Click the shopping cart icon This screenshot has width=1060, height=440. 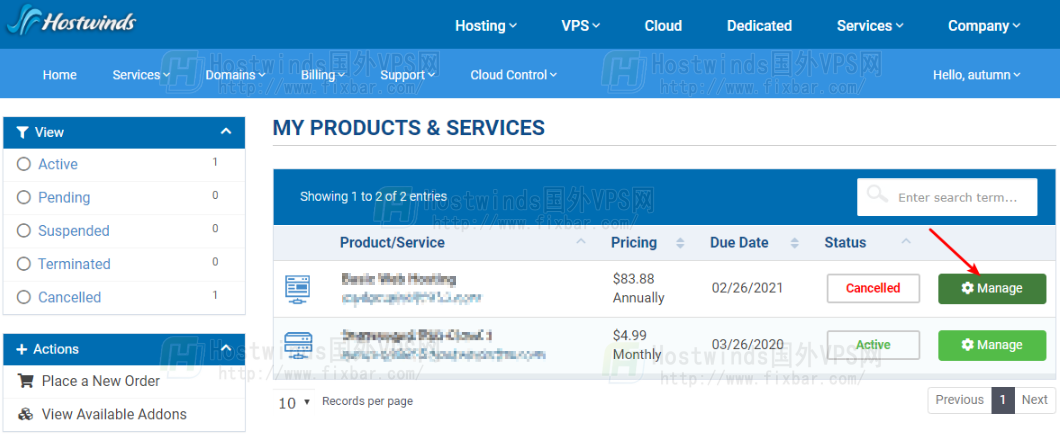pyautogui.click(x=26, y=381)
